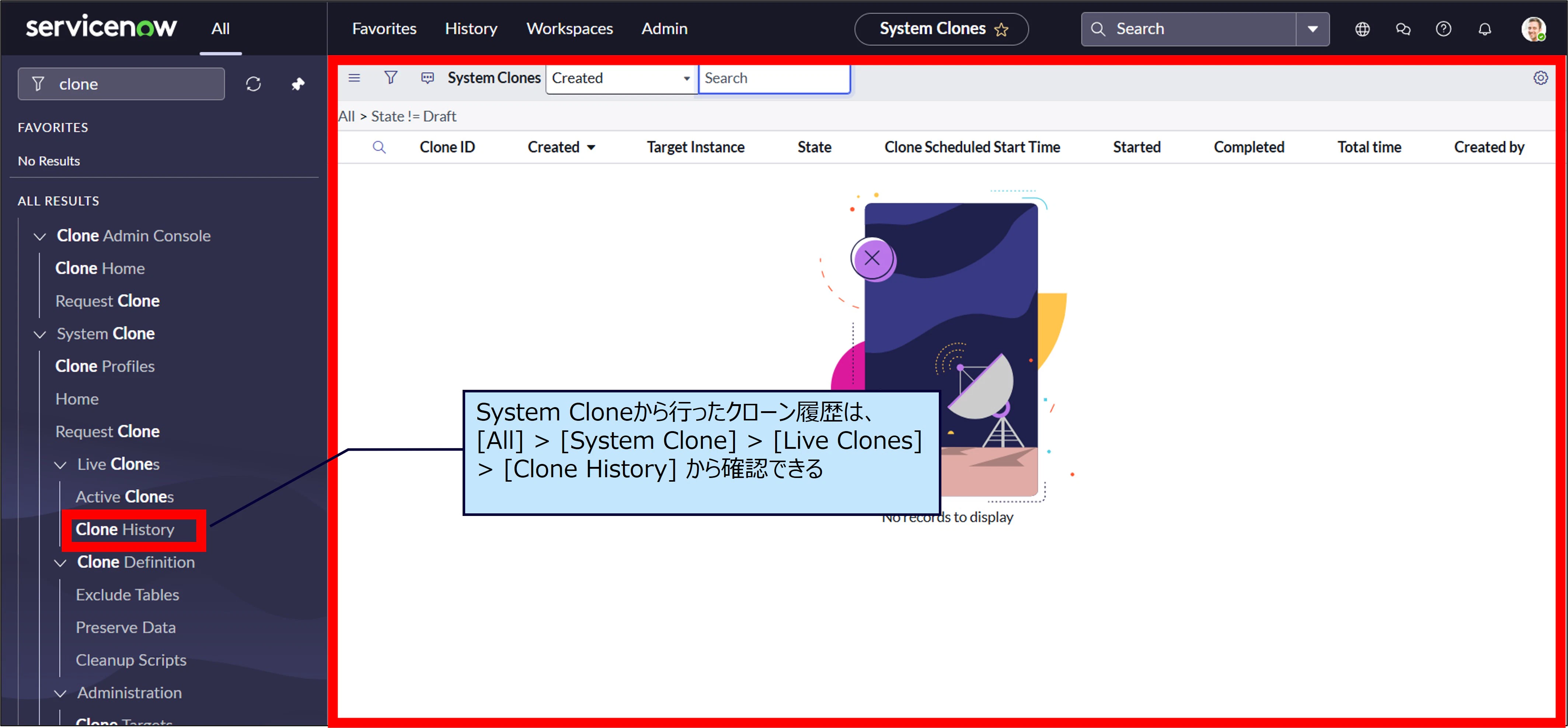Click the list filter funnel icon
The image size is (1568, 728).
[391, 78]
